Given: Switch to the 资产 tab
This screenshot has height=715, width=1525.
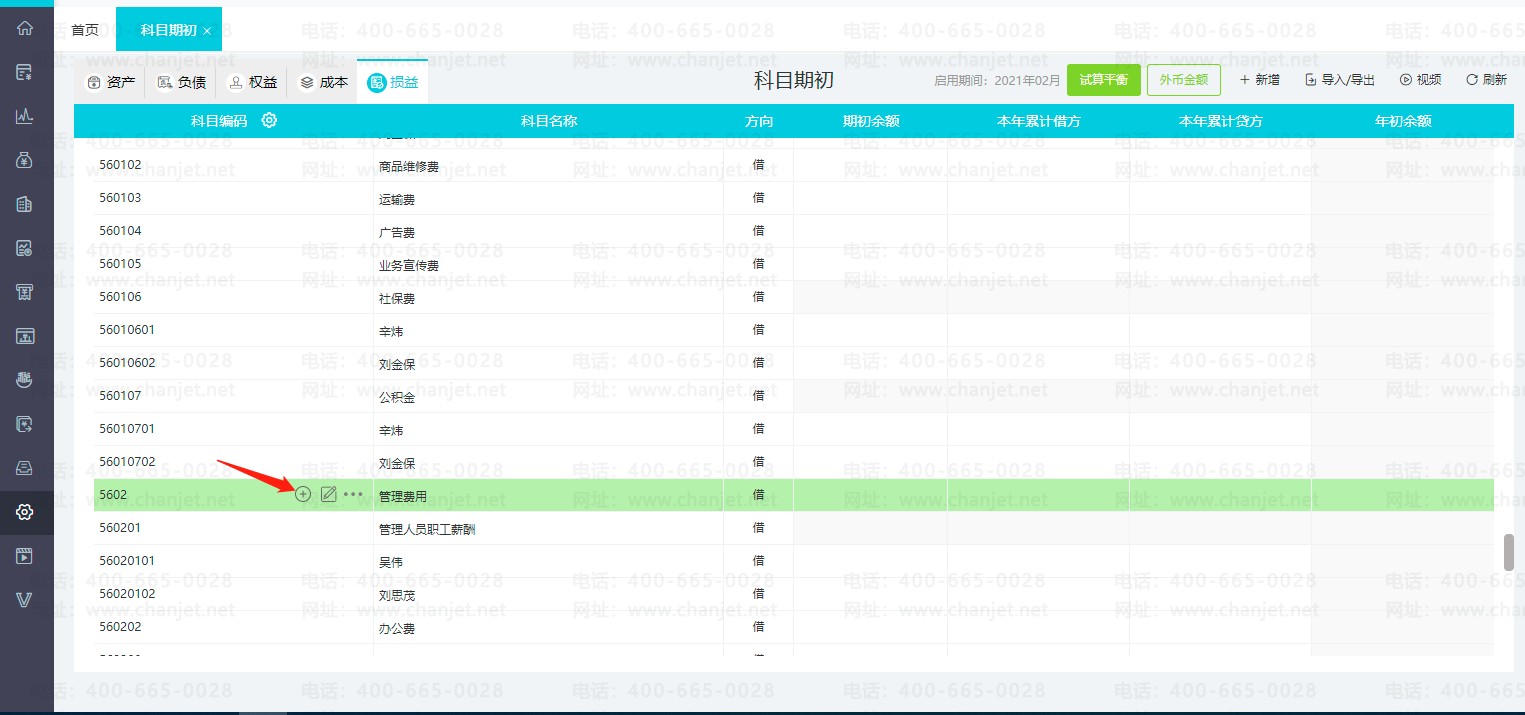Looking at the screenshot, I should [111, 82].
